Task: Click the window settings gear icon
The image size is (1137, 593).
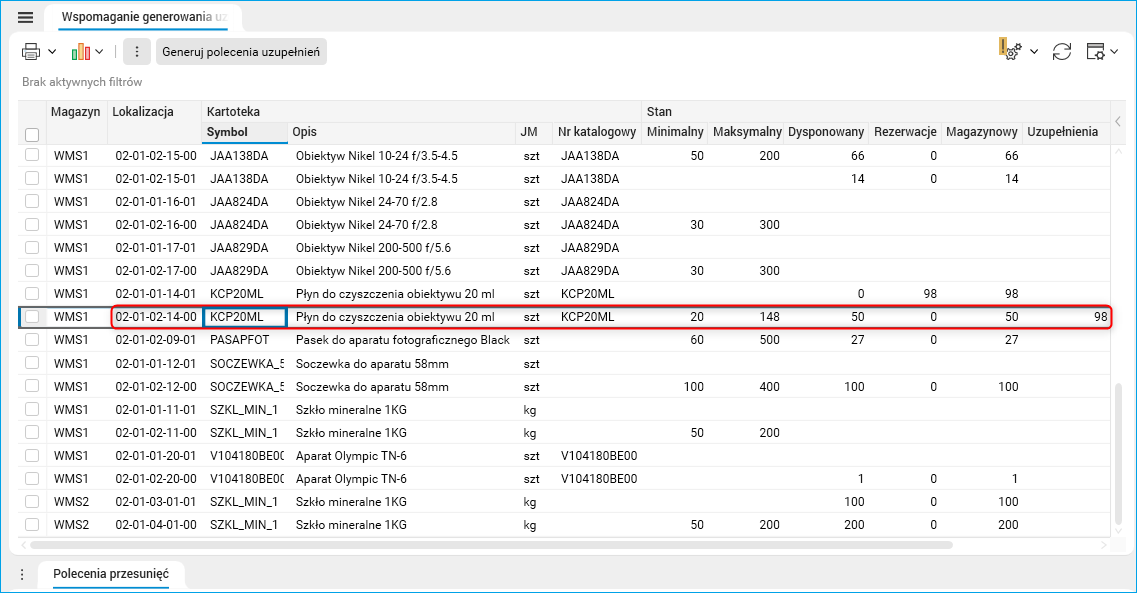Action: click(x=1096, y=52)
